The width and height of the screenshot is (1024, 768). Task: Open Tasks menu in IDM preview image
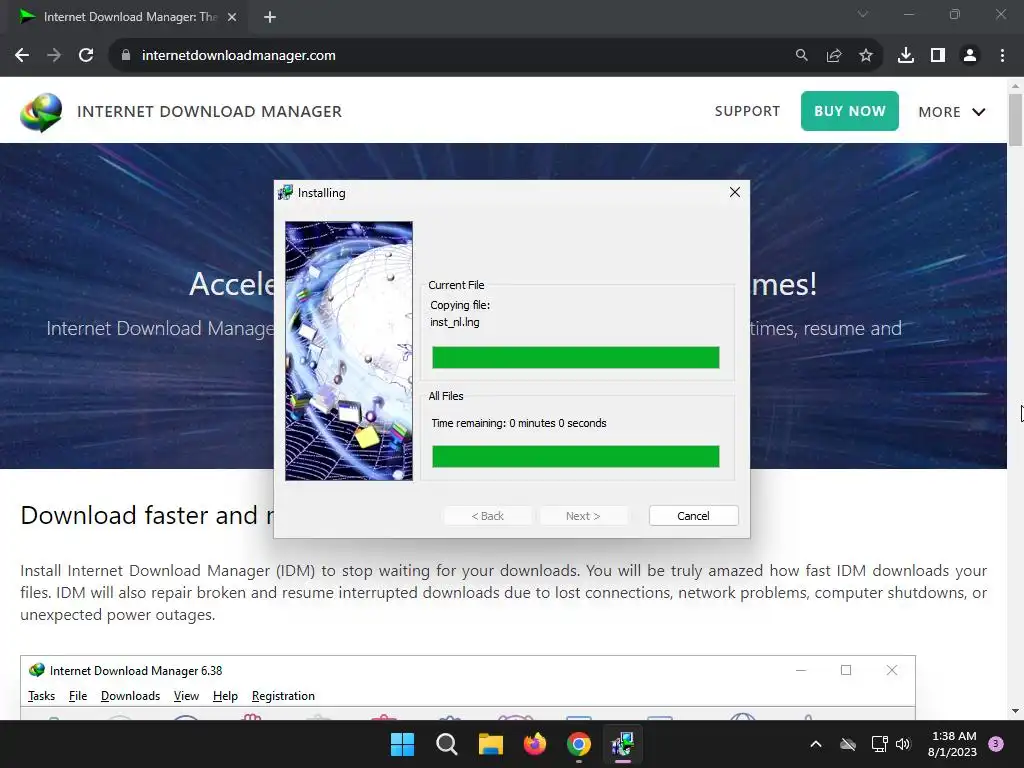pos(41,696)
